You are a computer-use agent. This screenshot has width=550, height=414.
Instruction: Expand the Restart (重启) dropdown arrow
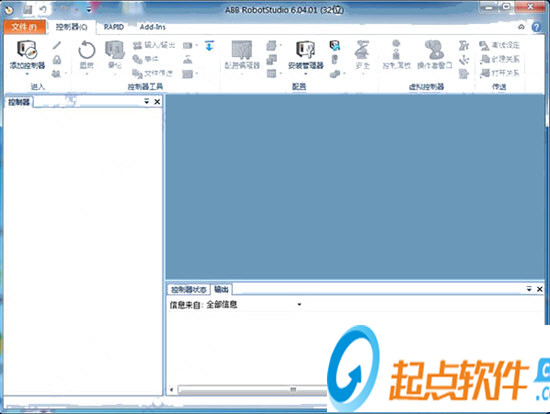87,74
